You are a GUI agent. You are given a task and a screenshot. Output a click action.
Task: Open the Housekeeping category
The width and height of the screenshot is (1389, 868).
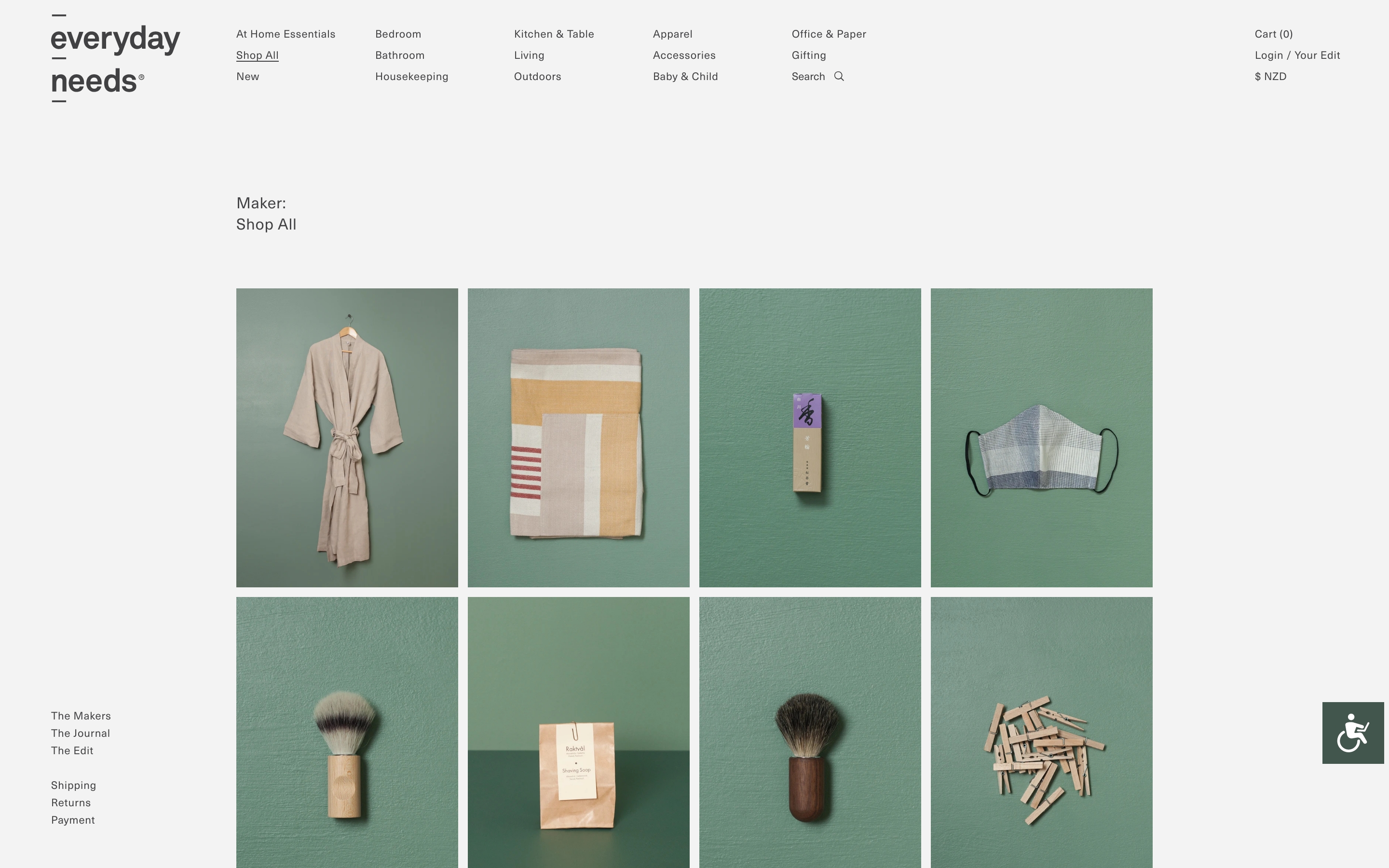pos(411,76)
